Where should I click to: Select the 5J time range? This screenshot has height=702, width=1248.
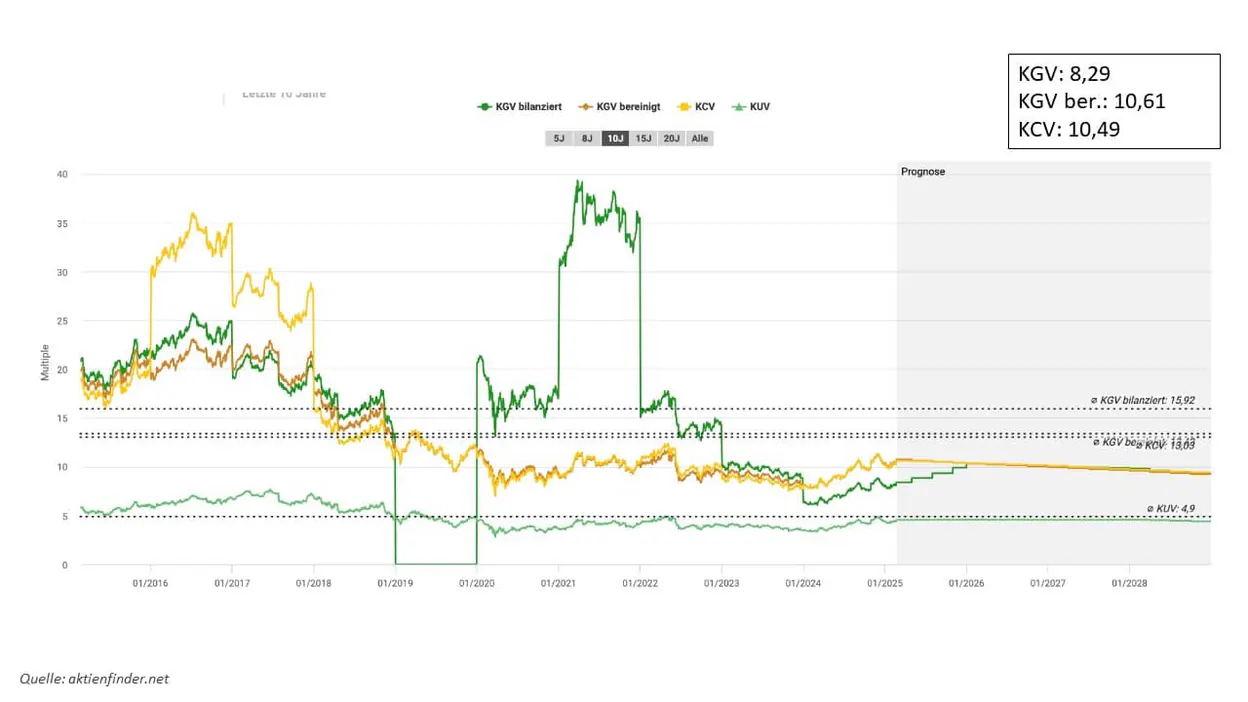(x=559, y=138)
